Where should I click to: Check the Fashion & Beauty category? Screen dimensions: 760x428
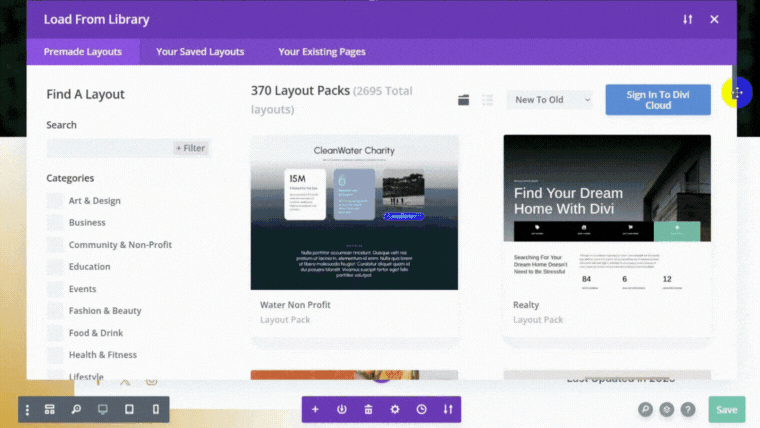(55, 311)
